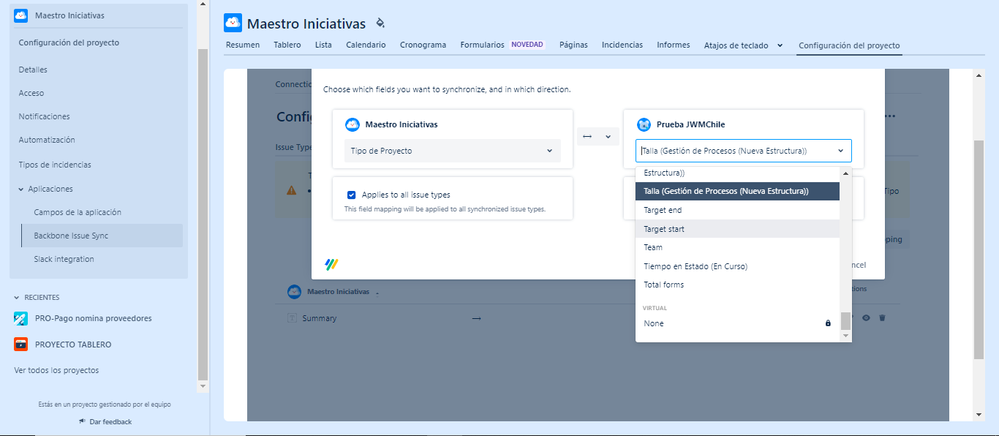Image resolution: width=999 pixels, height=436 pixels.
Task: Switch to the Cronograma tab
Action: click(423, 45)
